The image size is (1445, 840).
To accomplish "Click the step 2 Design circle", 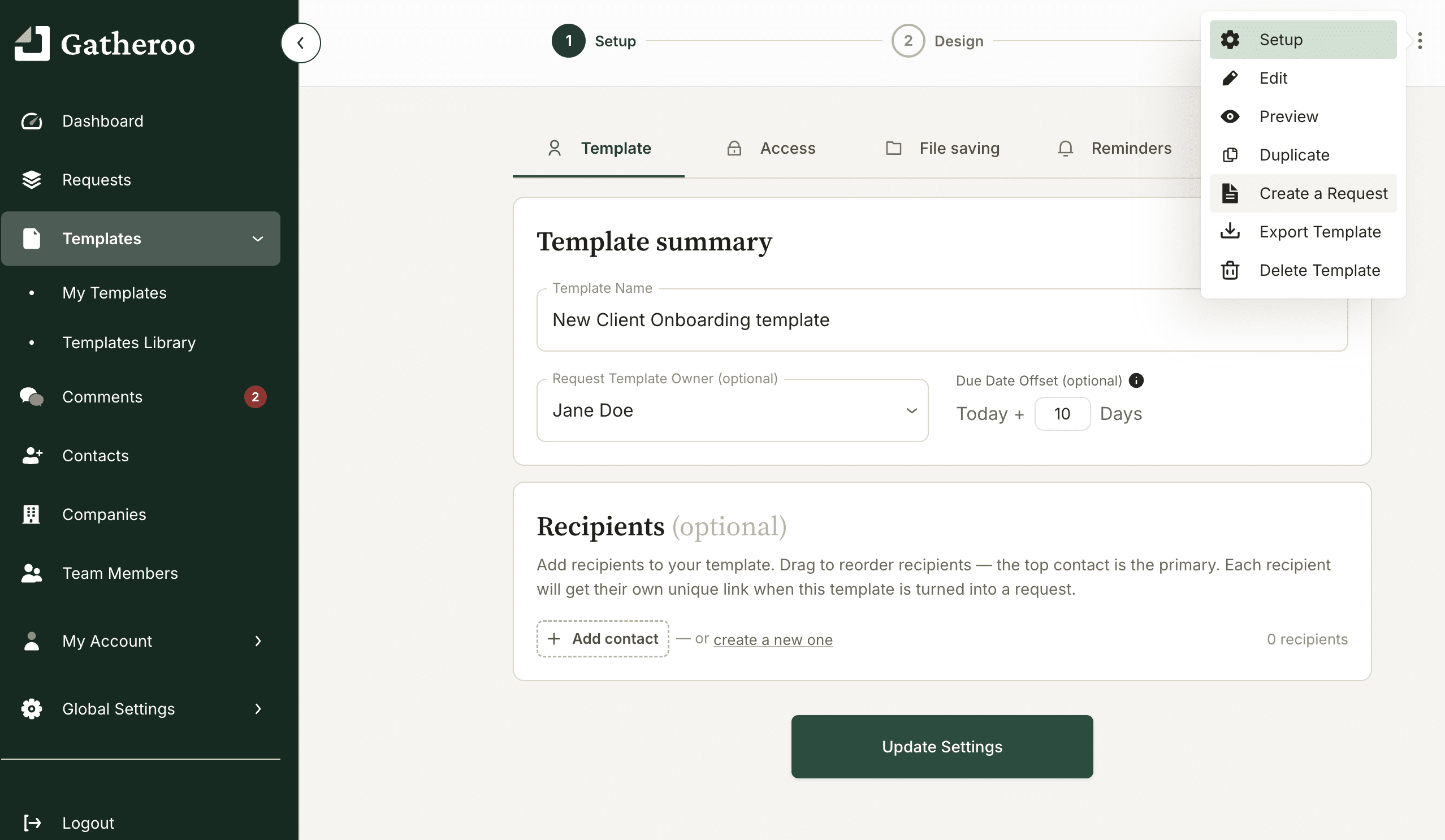I will point(908,41).
